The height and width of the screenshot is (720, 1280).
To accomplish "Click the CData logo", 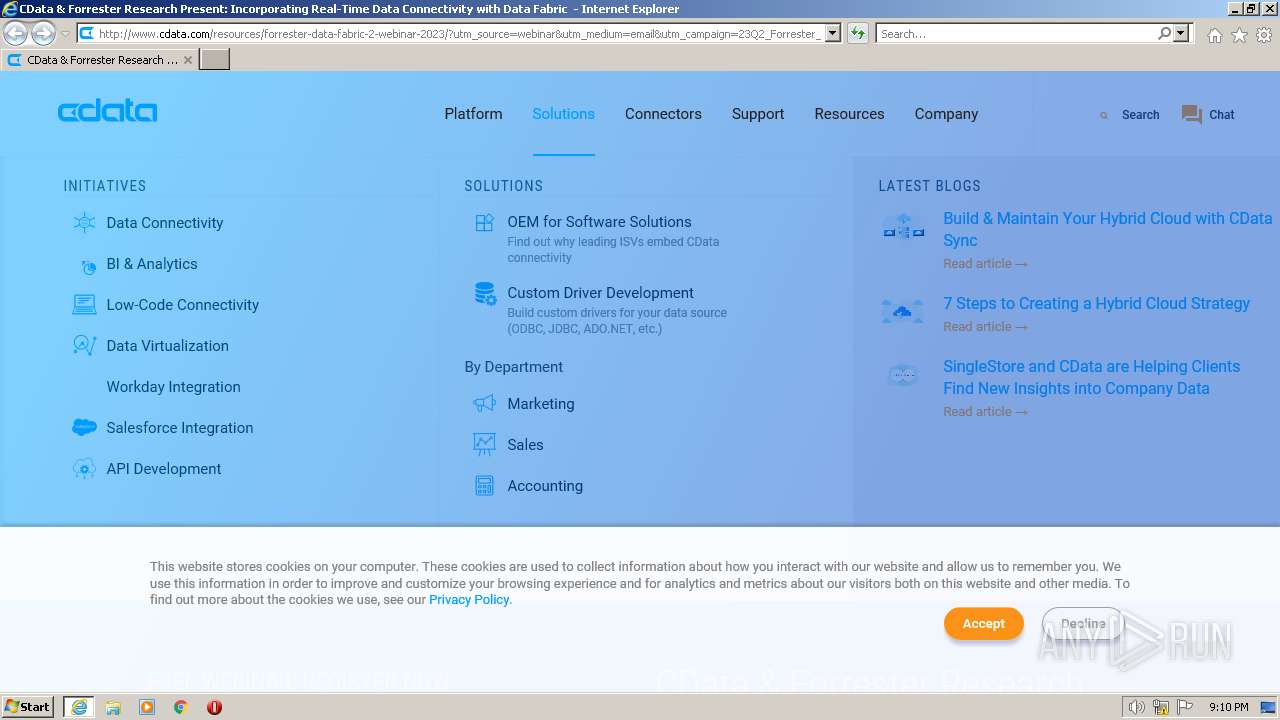I will [x=107, y=111].
